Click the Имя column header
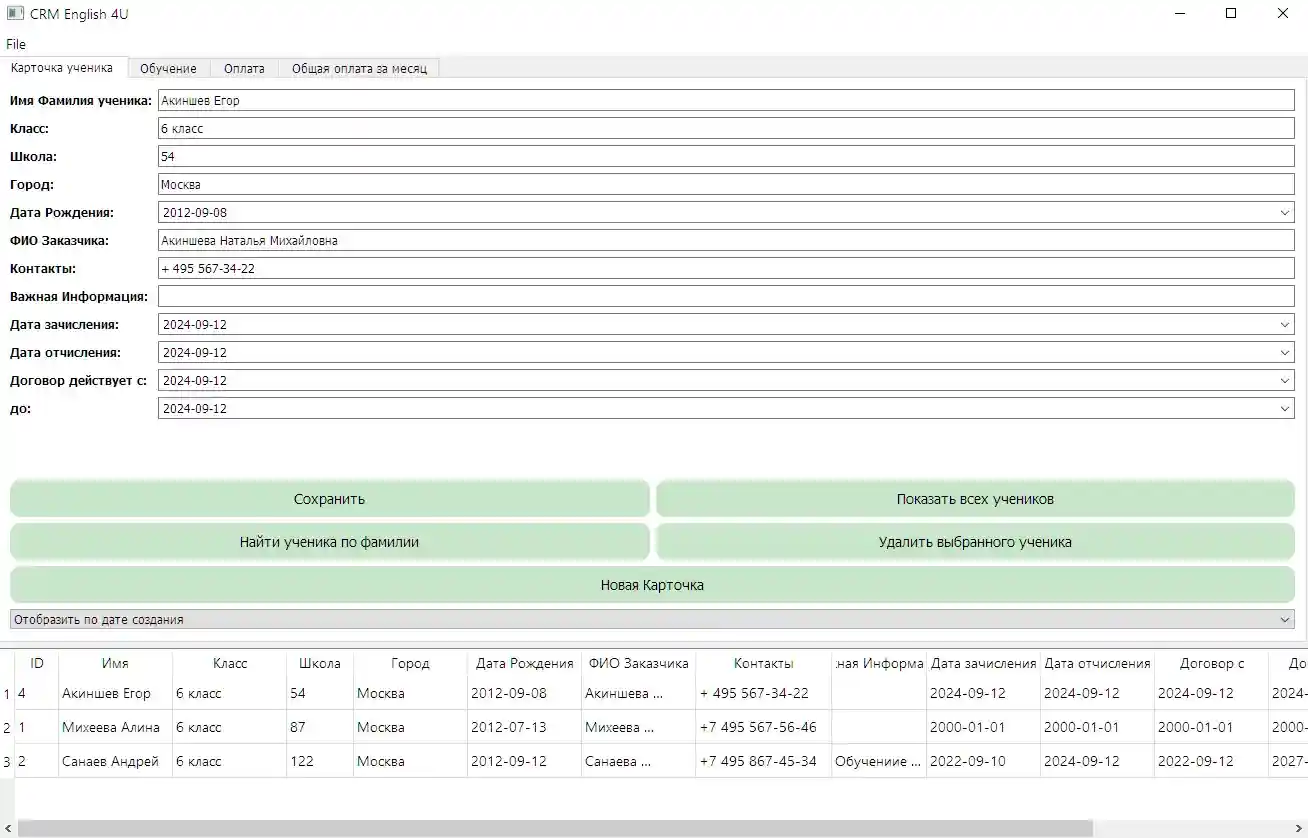This screenshot has height=838, width=1308. (115, 663)
